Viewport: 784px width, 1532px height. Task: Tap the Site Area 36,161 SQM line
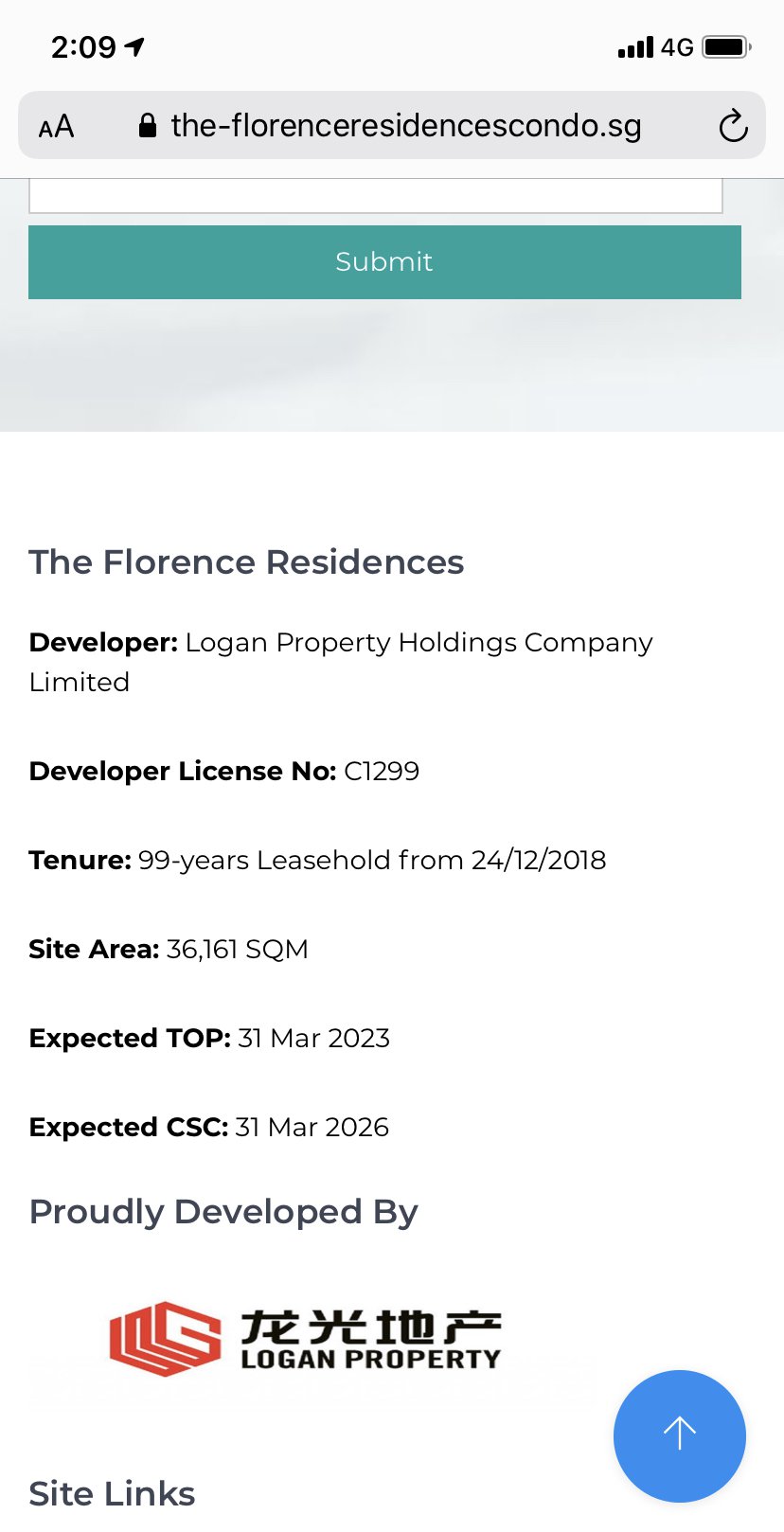169,949
